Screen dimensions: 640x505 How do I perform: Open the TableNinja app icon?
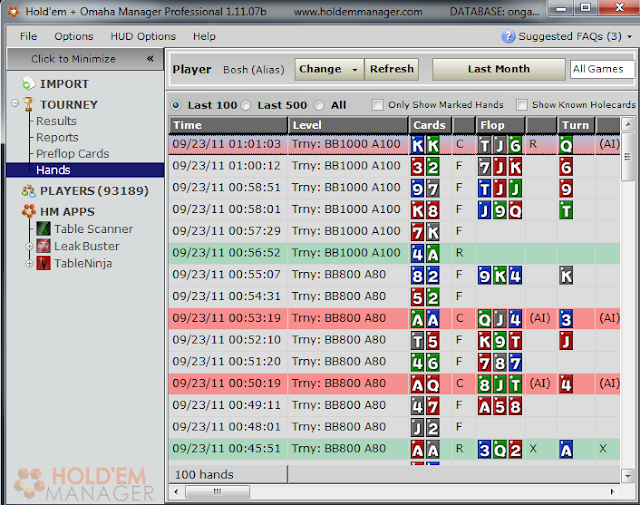[43, 263]
